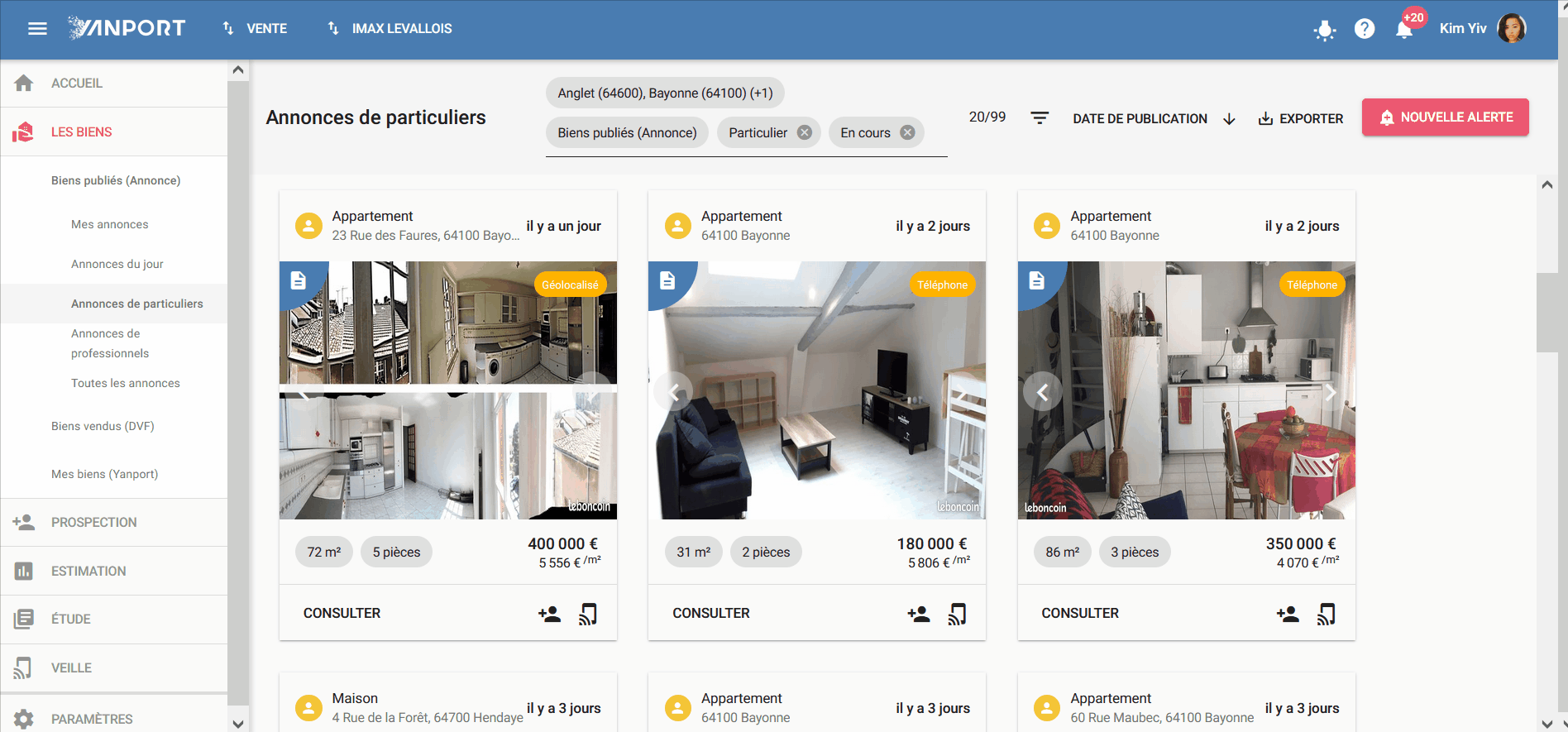Click the ÉTUDE documents icon

tap(24, 620)
